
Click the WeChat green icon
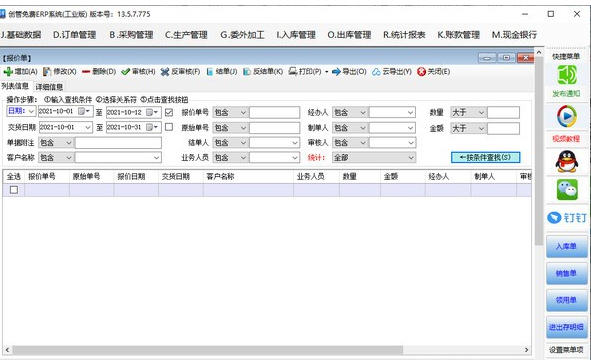coord(567,190)
